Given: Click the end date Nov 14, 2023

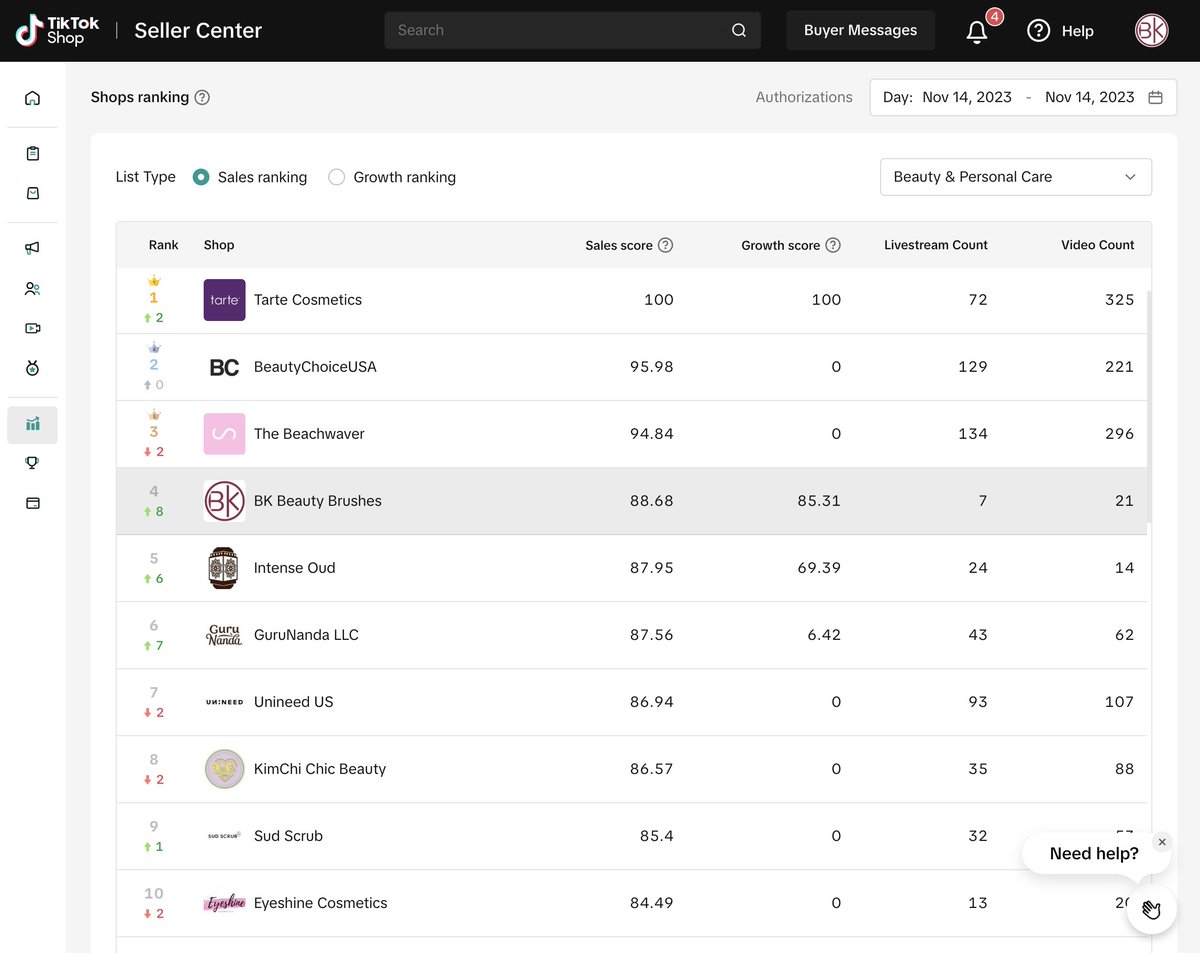Looking at the screenshot, I should [x=1090, y=97].
